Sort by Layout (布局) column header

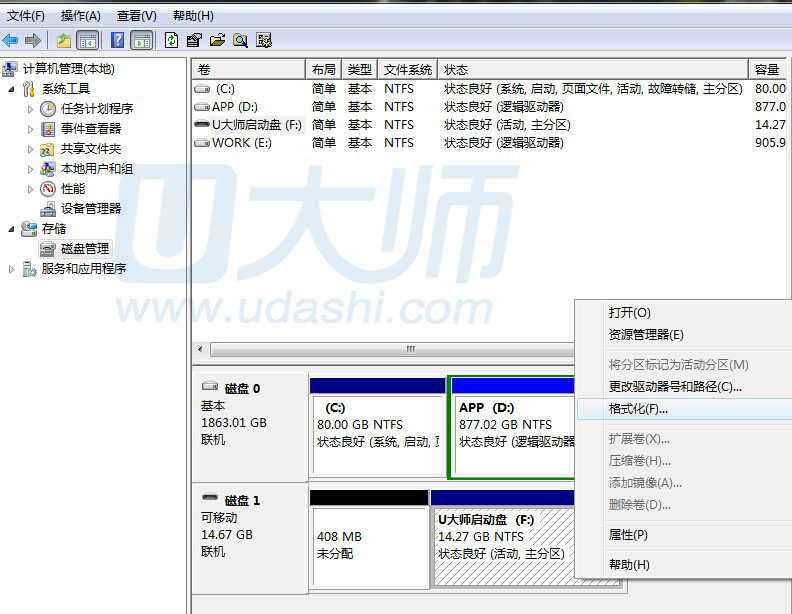point(324,69)
